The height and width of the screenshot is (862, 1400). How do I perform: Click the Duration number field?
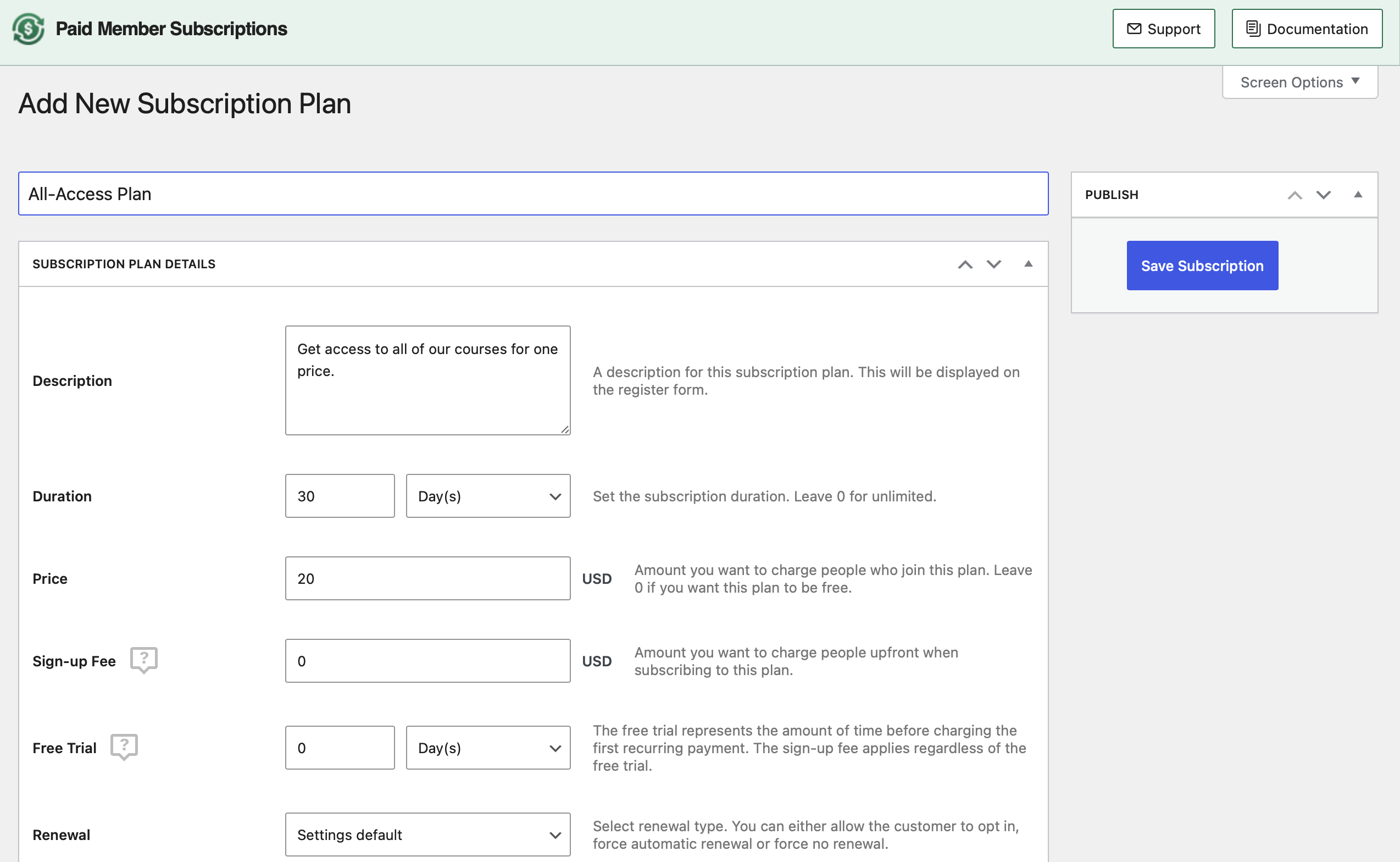point(340,496)
